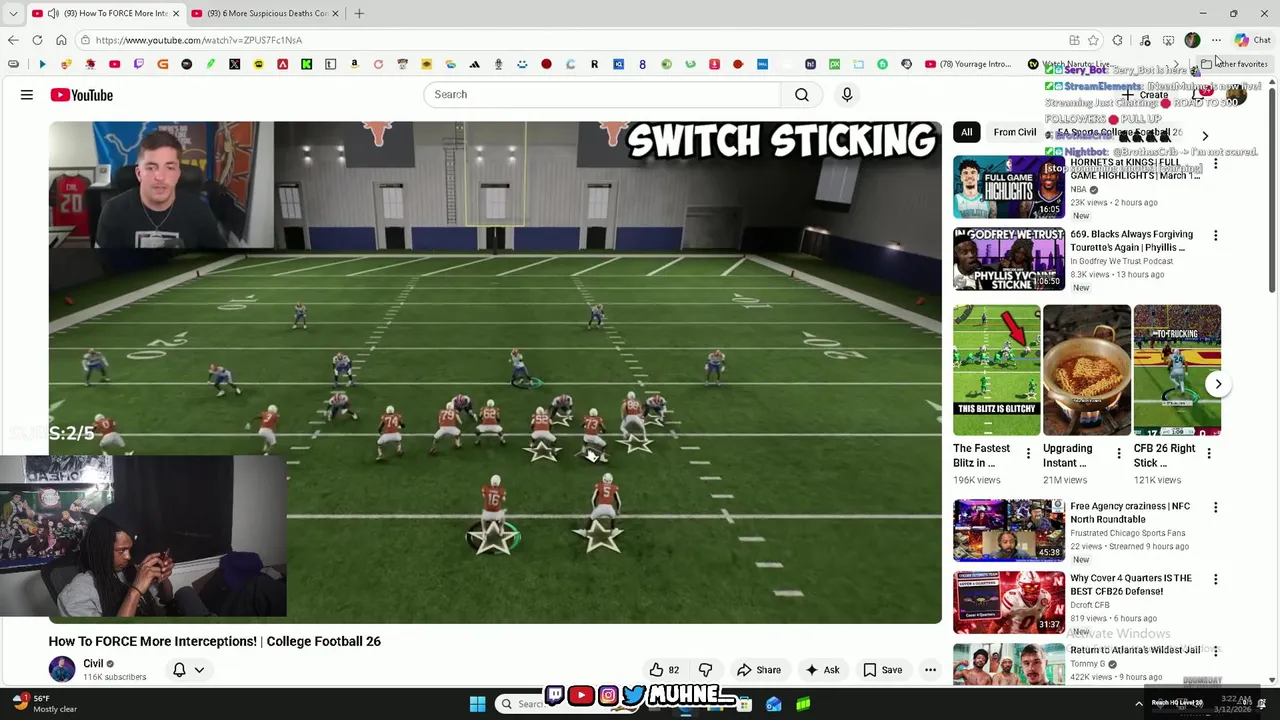Open options for Why Cover 4 Quarters video
Image resolution: width=1280 pixels, height=720 pixels.
[1215, 580]
